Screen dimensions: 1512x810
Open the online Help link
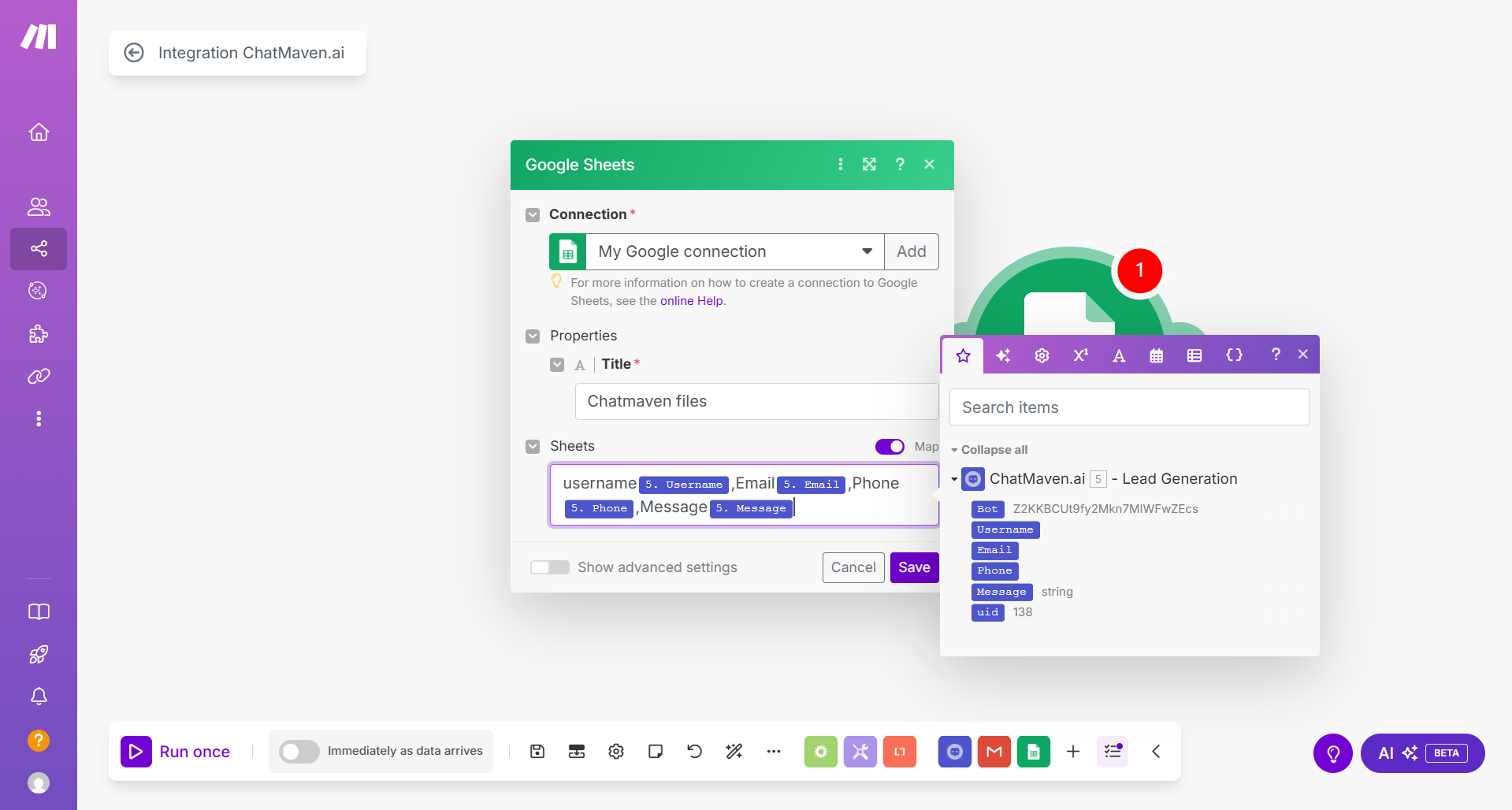point(691,301)
